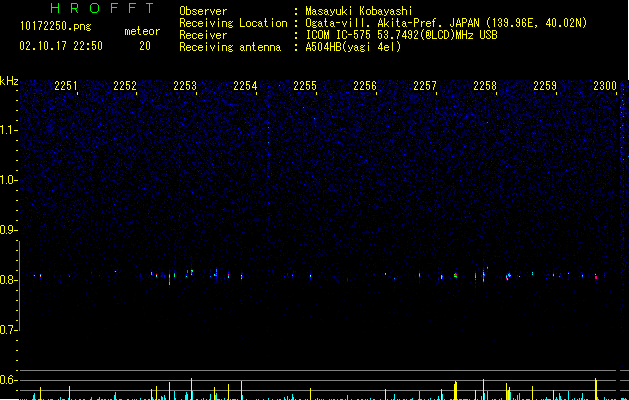Image resolution: width=629 pixels, height=400 pixels.
Task: Click the 2251 time marker
Action: 66,86
